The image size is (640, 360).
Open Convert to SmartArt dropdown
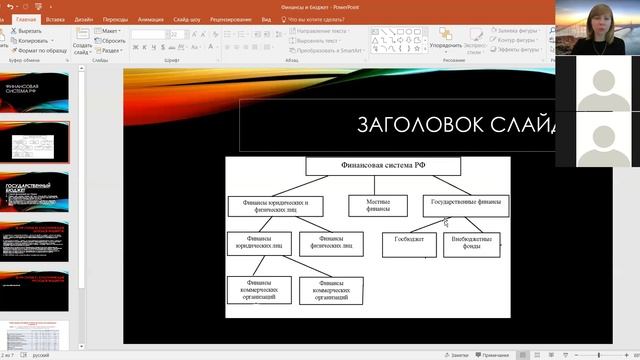tap(327, 51)
